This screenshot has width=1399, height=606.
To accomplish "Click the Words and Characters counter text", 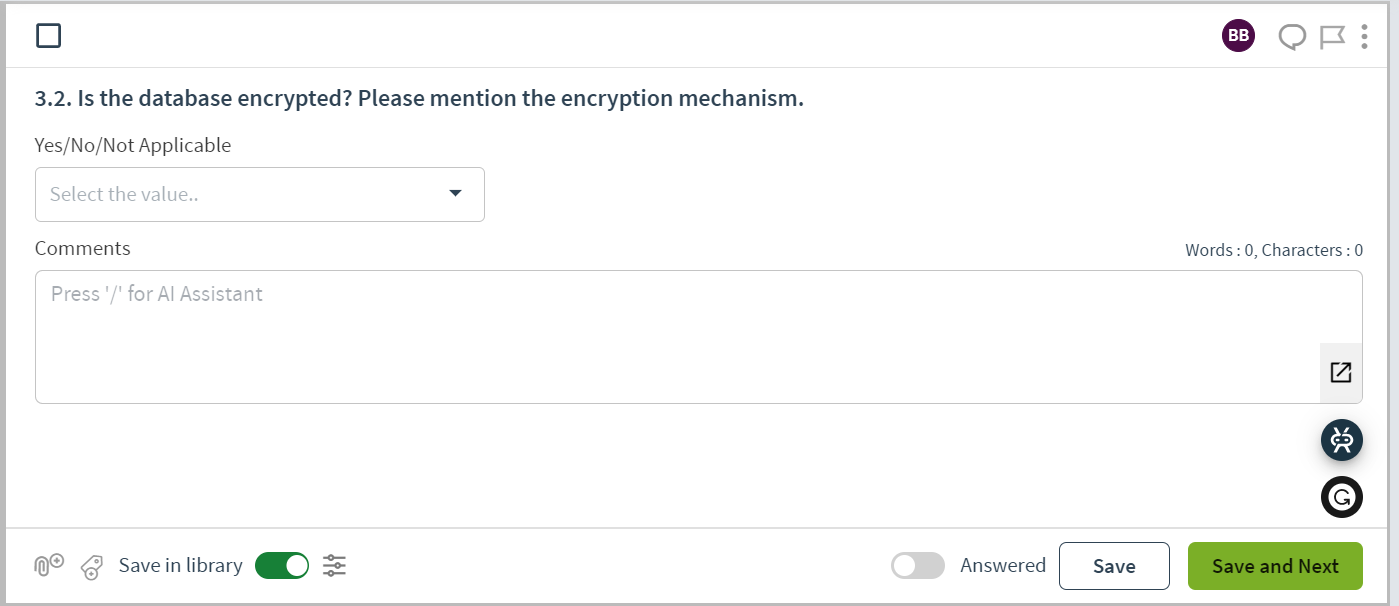I will coord(1274,250).
